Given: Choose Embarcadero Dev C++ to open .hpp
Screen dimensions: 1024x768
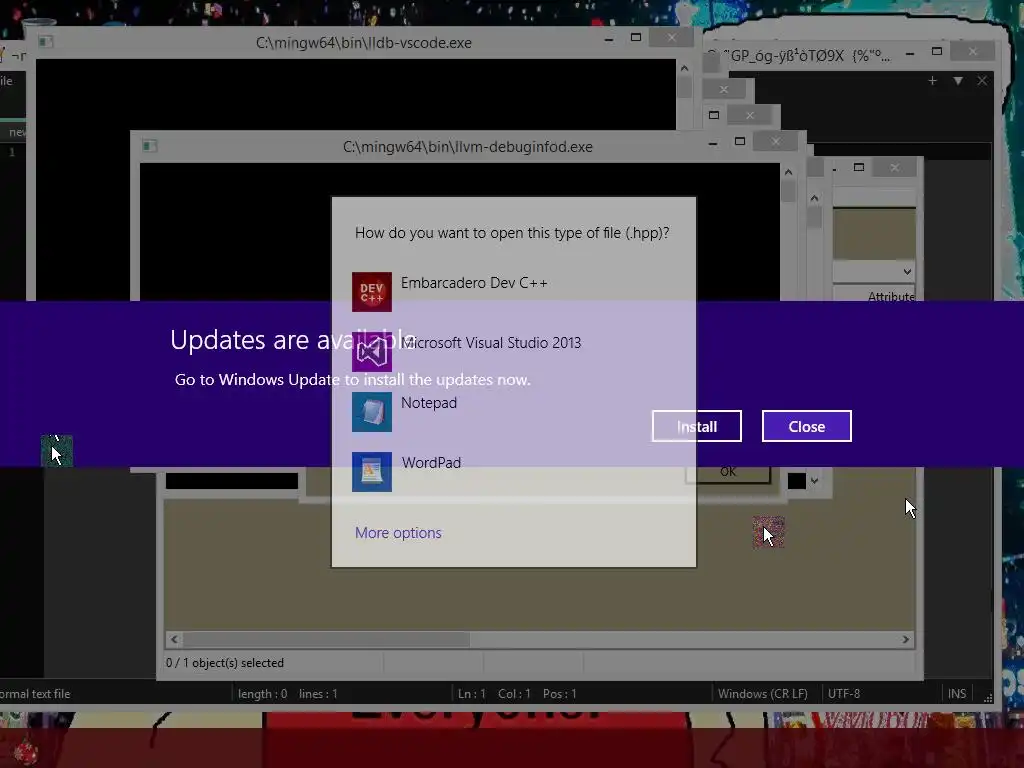Looking at the screenshot, I should 513,291.
